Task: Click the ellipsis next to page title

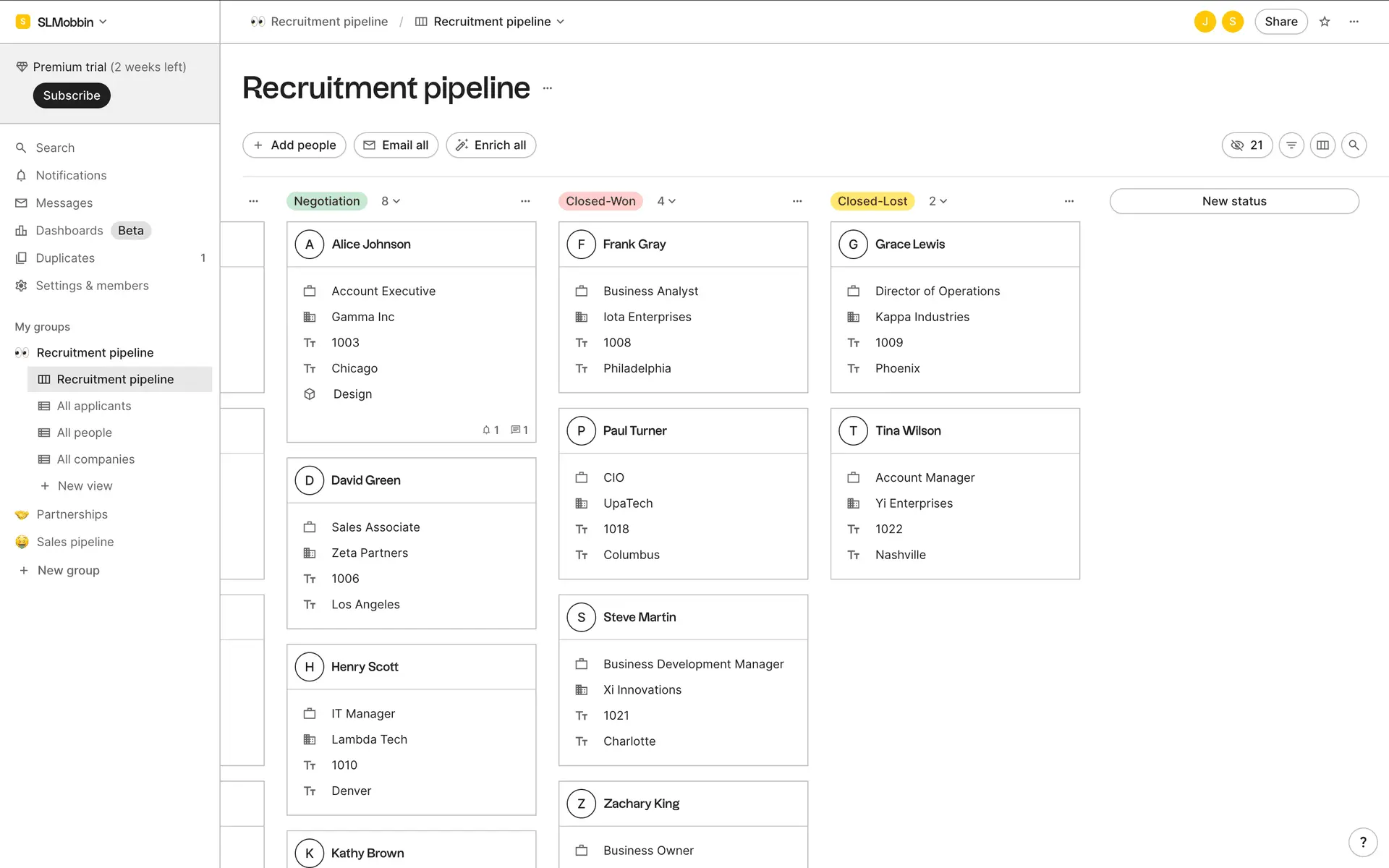Action: click(548, 88)
